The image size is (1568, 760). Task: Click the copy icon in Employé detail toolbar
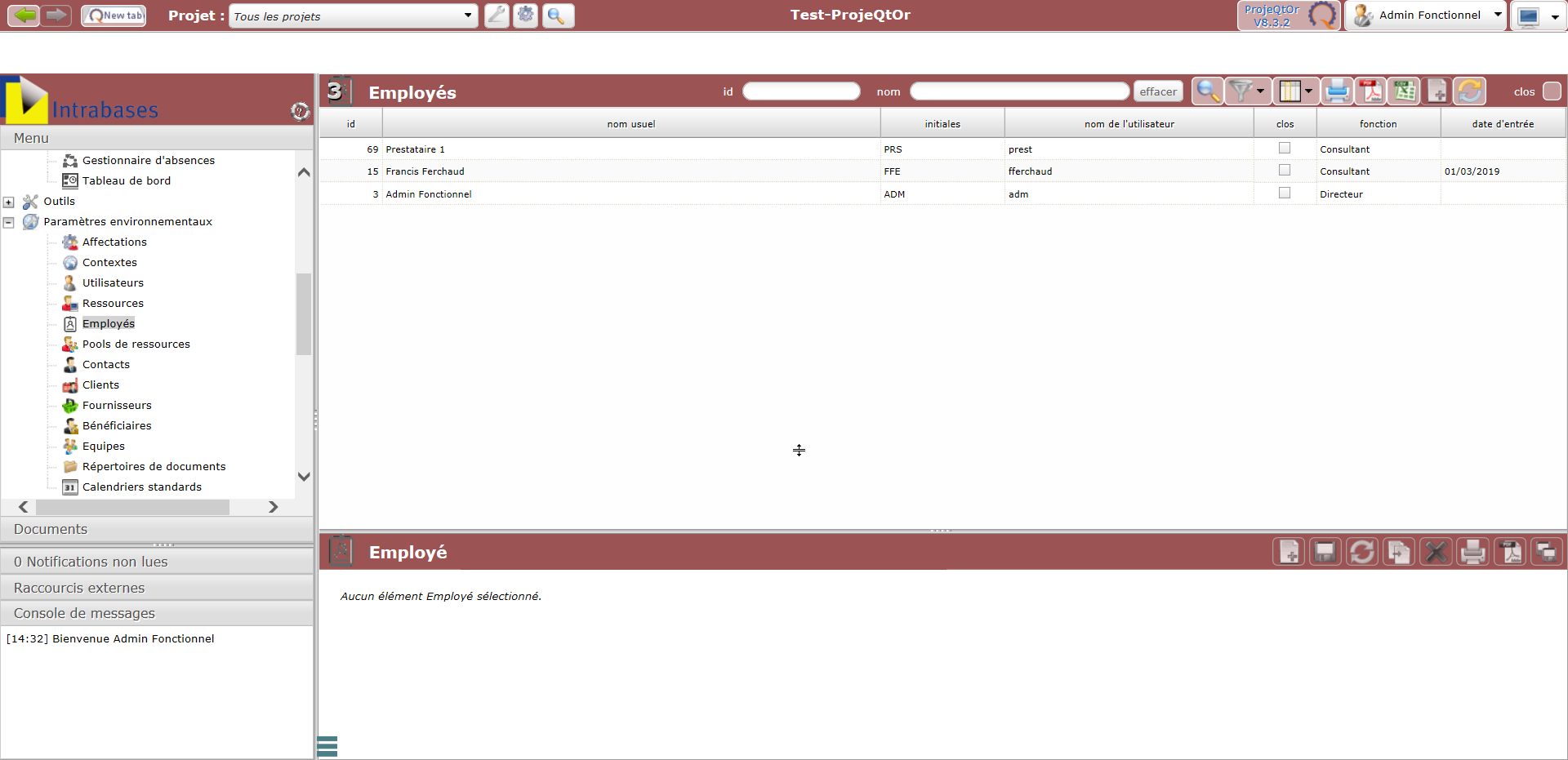click(1398, 553)
